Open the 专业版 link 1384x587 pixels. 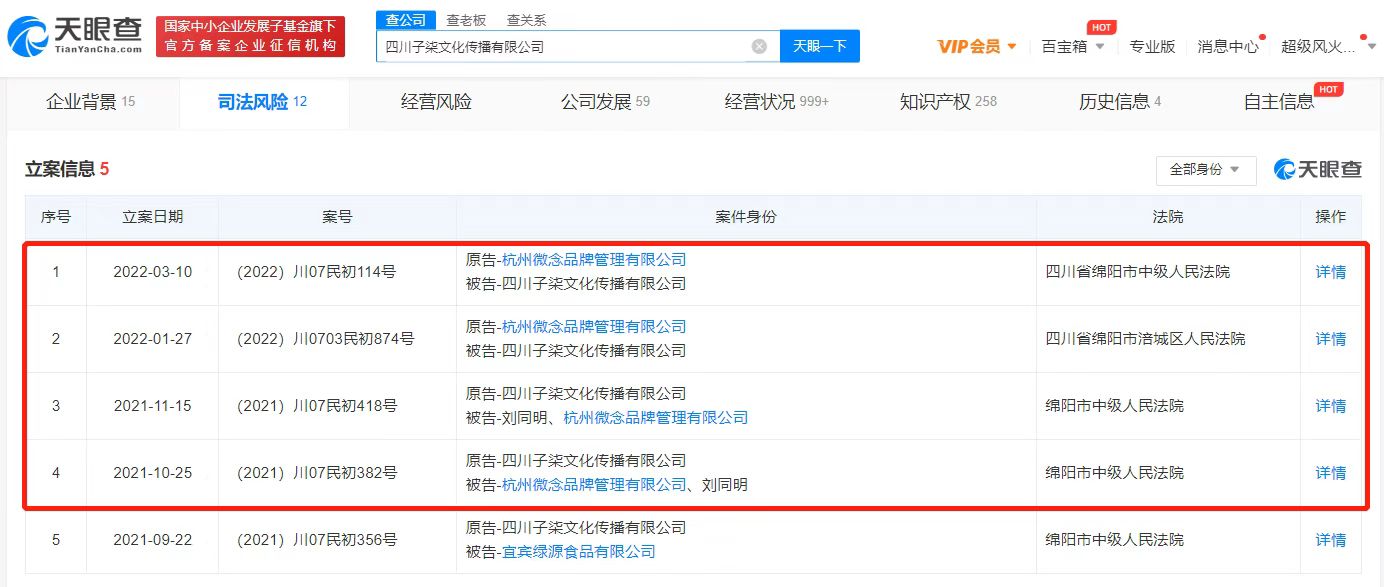pyautogui.click(x=1152, y=46)
